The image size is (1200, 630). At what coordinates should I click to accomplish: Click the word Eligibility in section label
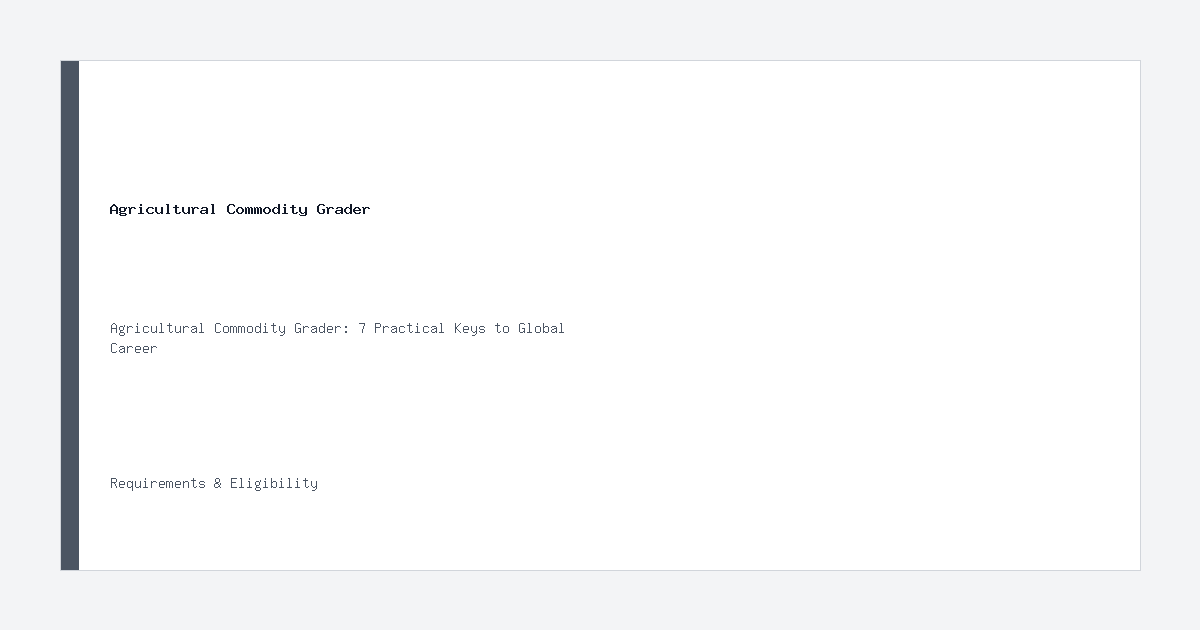pyautogui.click(x=274, y=483)
